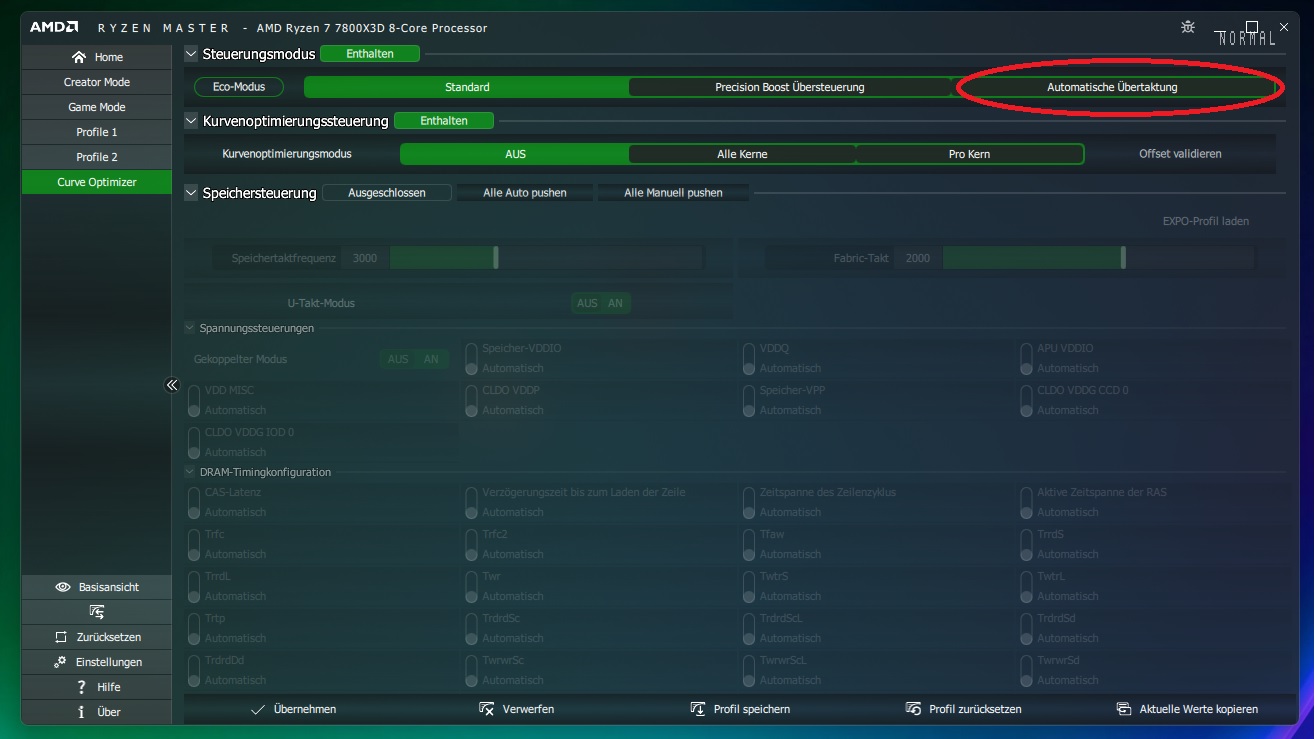Toggle the CLDO VDDP switch
The height and width of the screenshot is (739, 1315).
472,400
